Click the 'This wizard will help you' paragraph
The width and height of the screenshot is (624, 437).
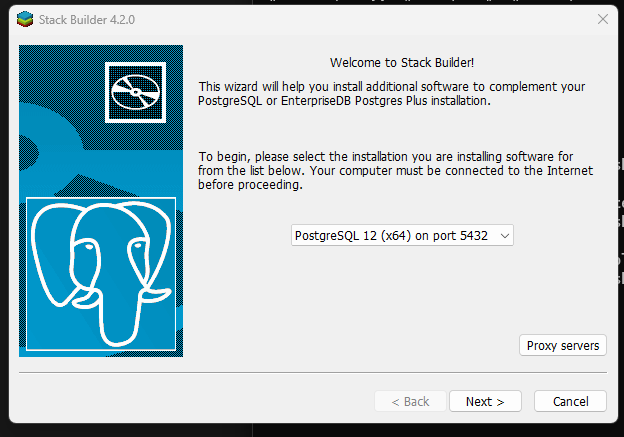[392, 94]
